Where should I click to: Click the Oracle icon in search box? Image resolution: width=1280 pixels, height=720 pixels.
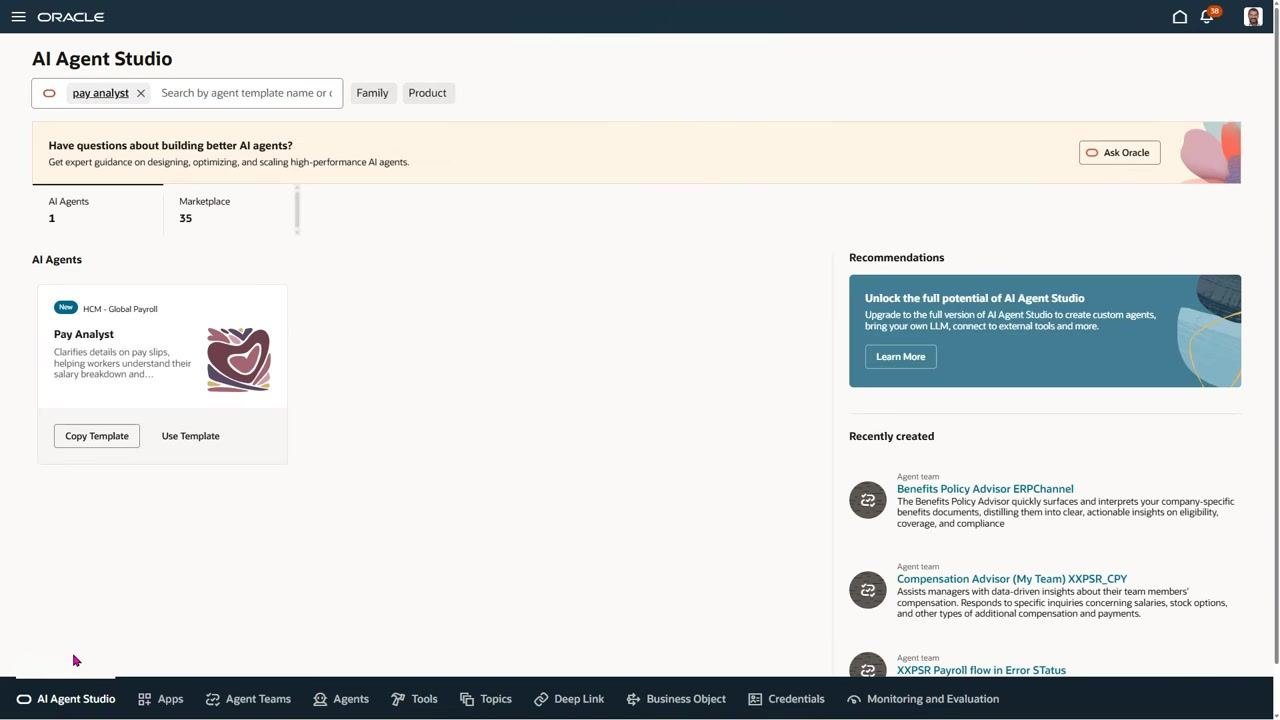click(49, 93)
